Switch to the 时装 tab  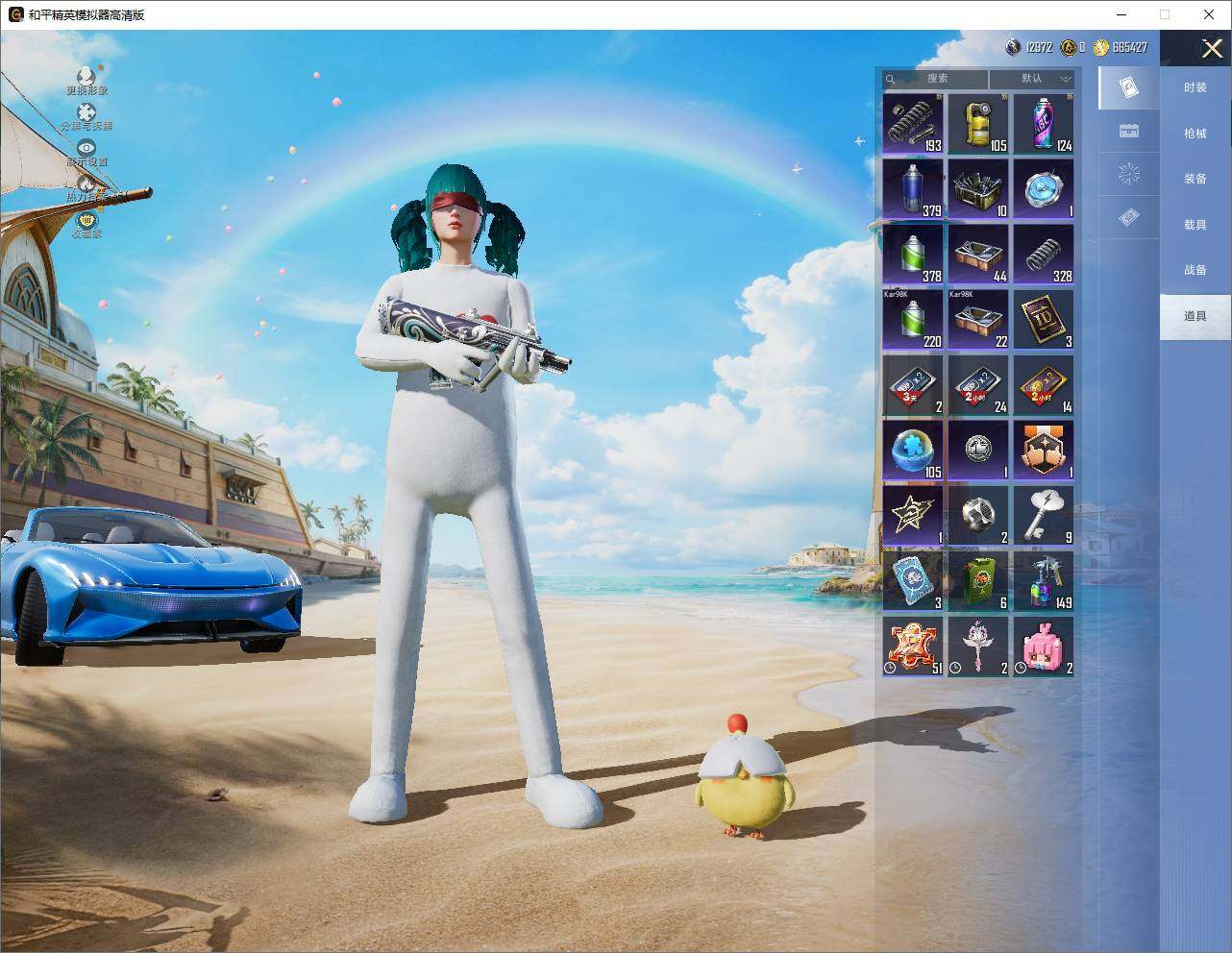(1195, 87)
